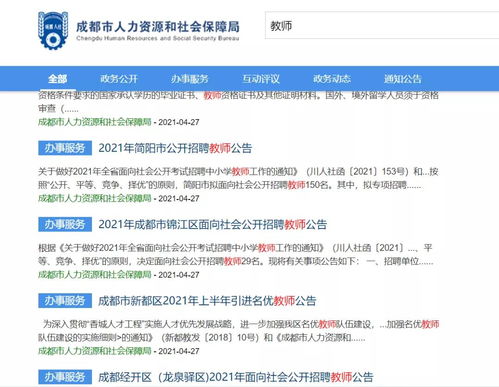
Task: Open 成都经开区(龙泉驿区)2021年招聘教师公告
Action: [236, 377]
